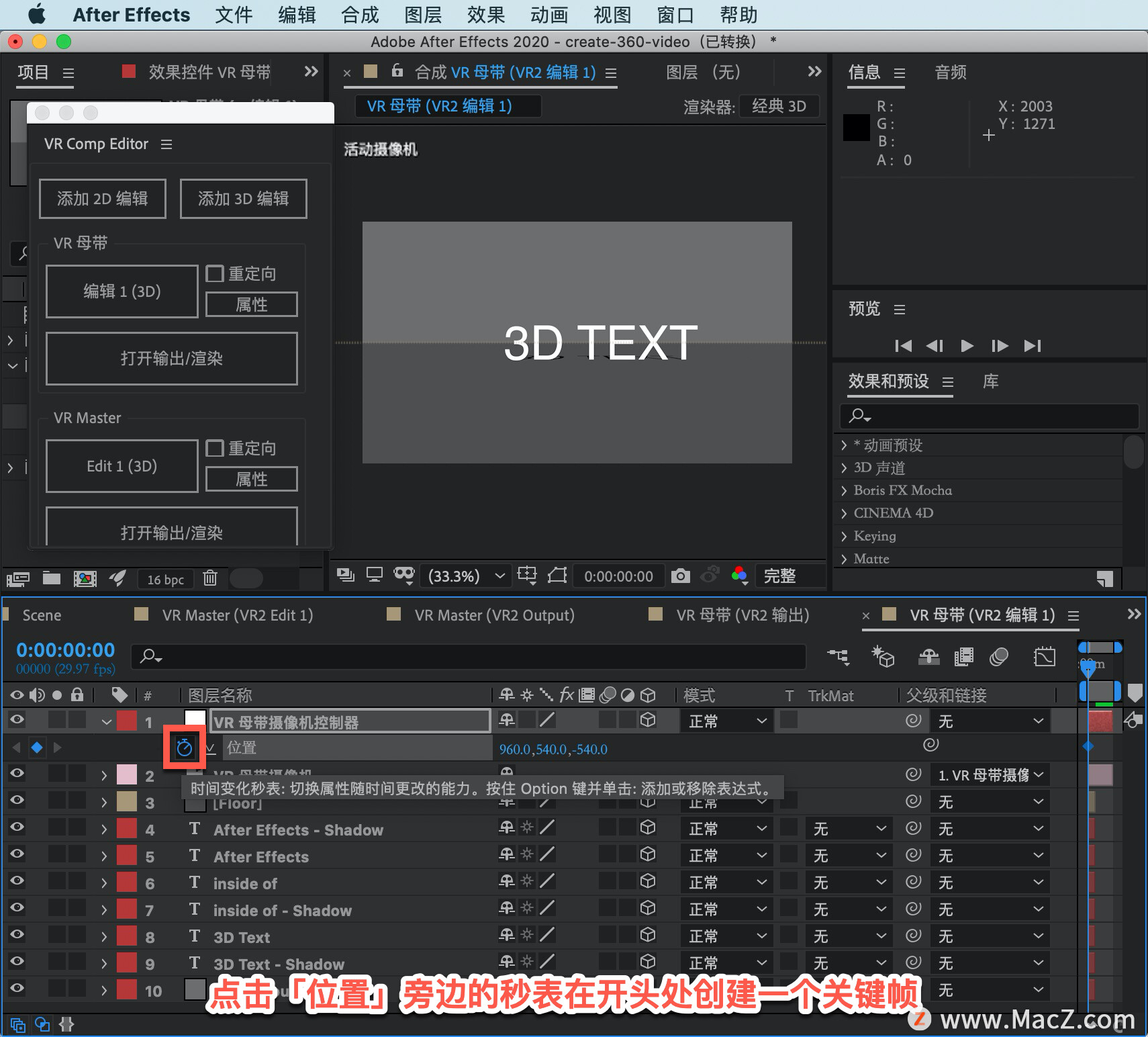Open resolution dropdown showing 完整
The height and width of the screenshot is (1037, 1148).
pyautogui.click(x=790, y=576)
